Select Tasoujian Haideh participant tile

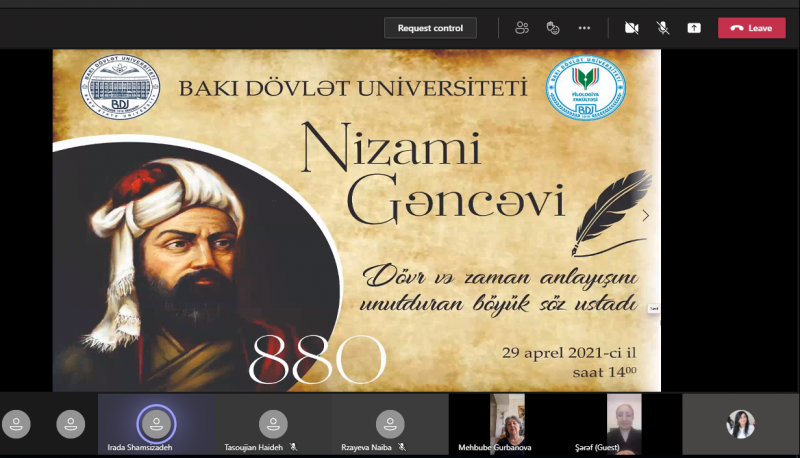(x=273, y=424)
